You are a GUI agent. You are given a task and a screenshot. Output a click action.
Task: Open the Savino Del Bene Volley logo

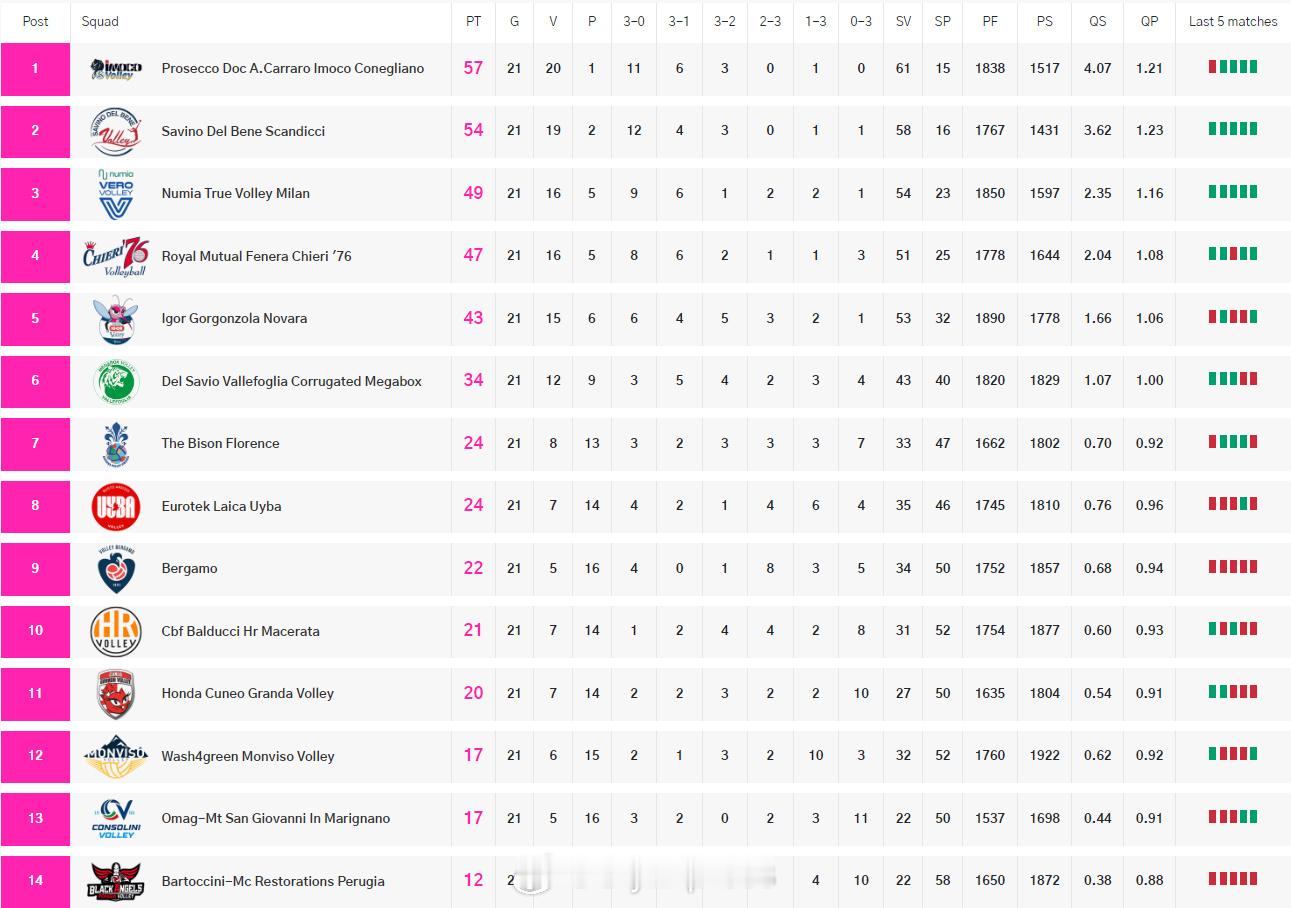tap(116, 131)
